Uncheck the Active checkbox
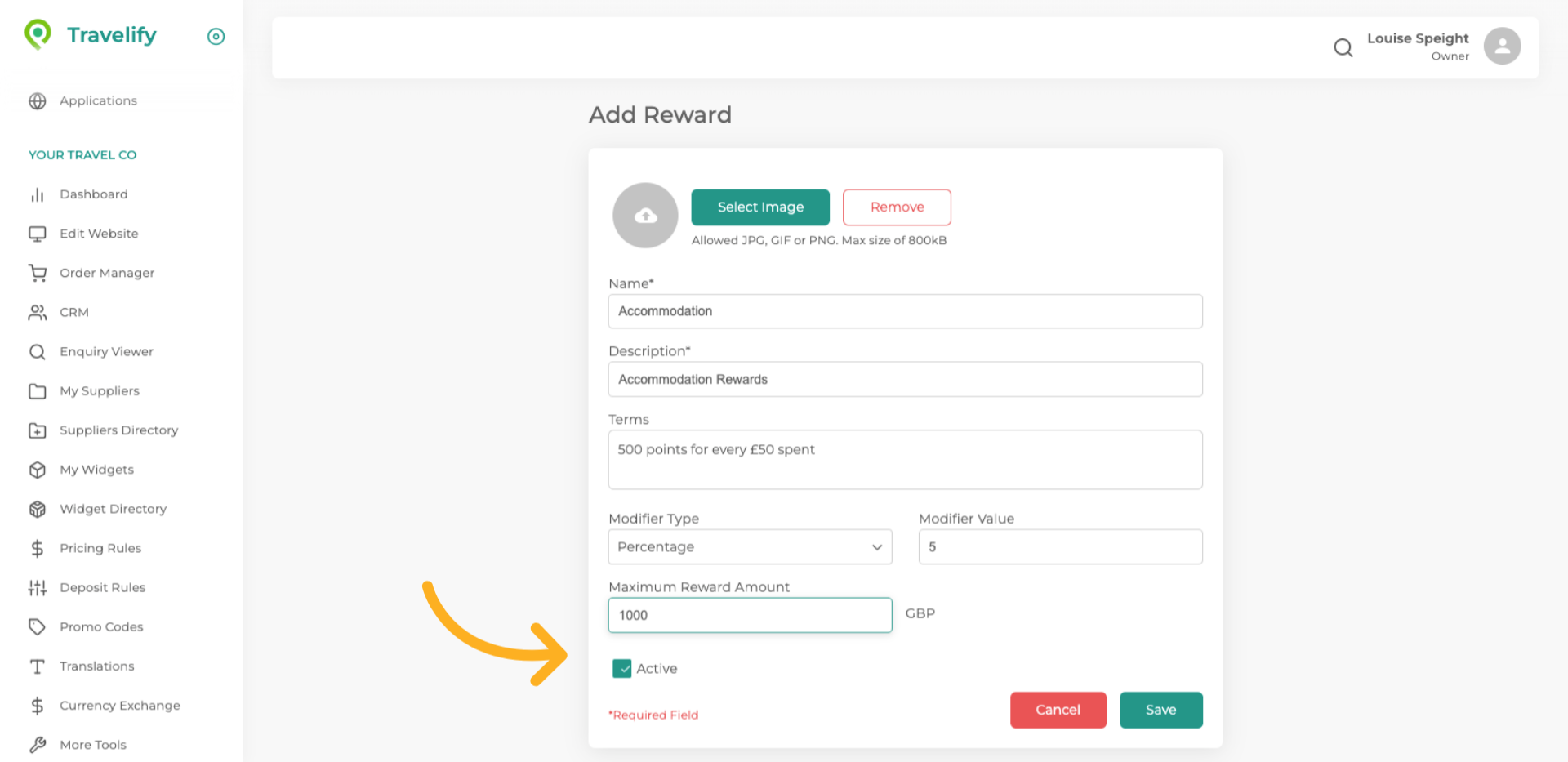Image resolution: width=1568 pixels, height=762 pixels. tap(621, 668)
